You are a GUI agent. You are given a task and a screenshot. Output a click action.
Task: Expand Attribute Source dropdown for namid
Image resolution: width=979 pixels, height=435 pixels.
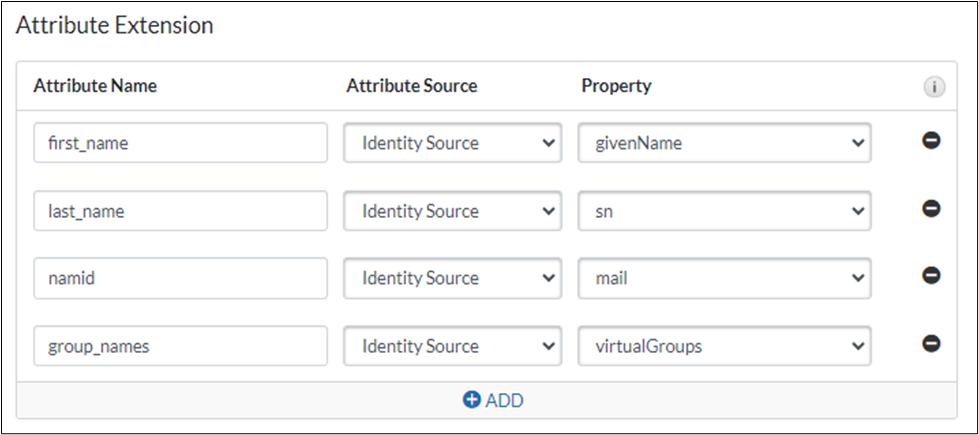(x=451, y=278)
